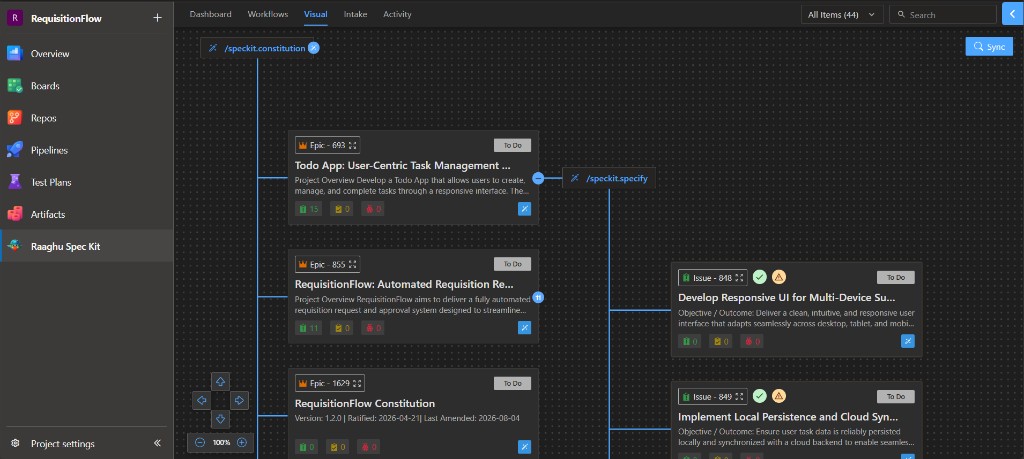The width and height of the screenshot is (1024, 459).
Task: Click the blue wand icon on Todo App card
Action: tap(524, 208)
